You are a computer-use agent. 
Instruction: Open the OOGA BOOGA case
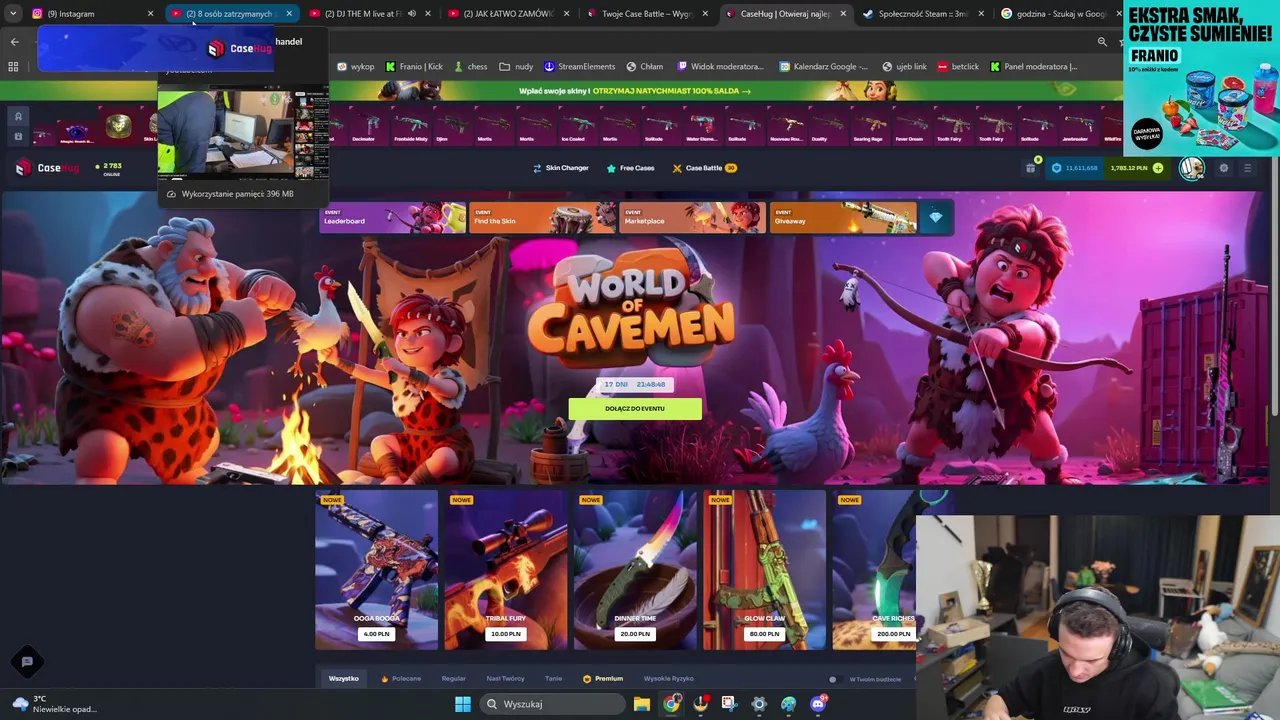[376, 570]
